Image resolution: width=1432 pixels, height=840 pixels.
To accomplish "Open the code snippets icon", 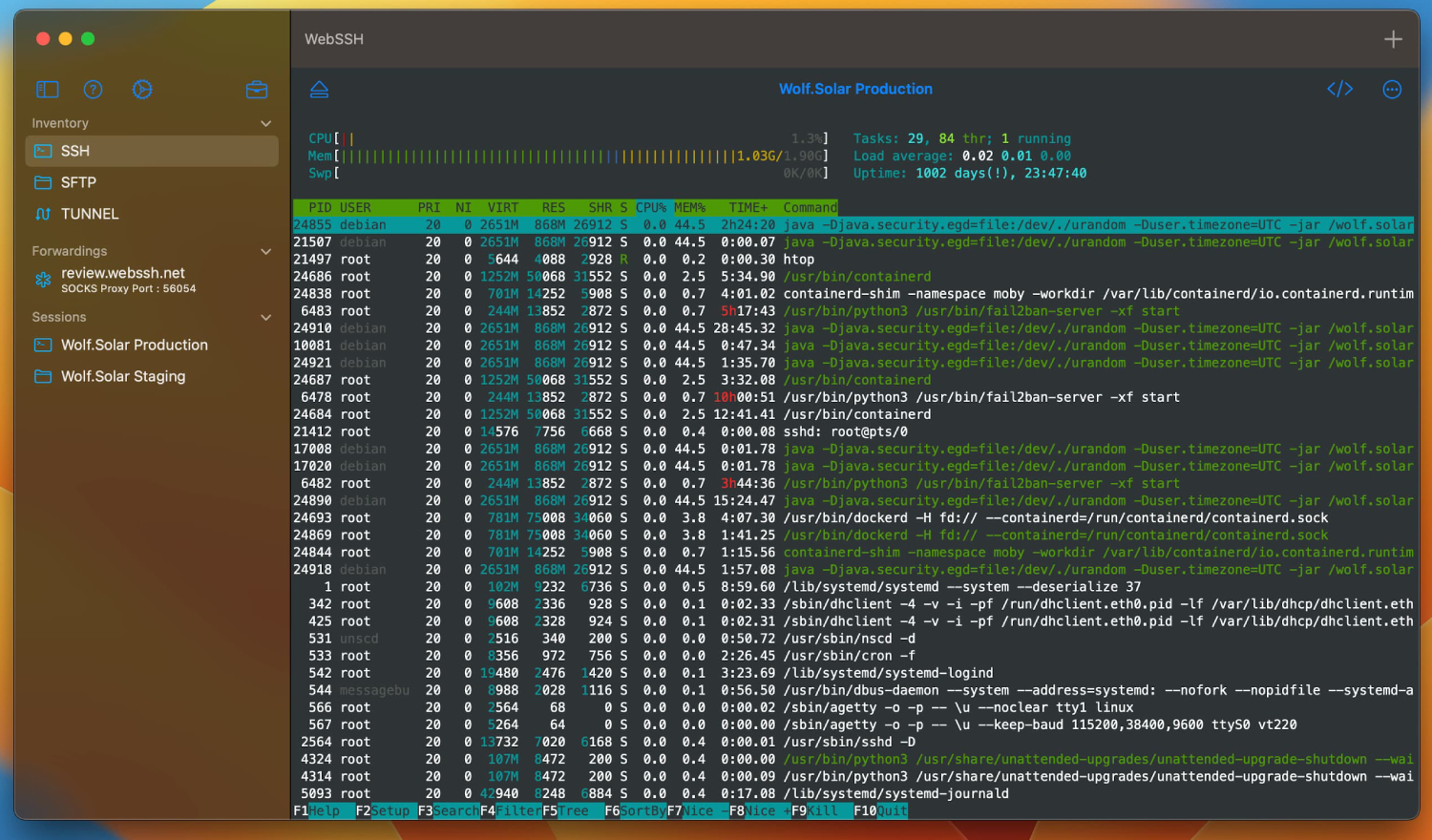I will [1339, 90].
